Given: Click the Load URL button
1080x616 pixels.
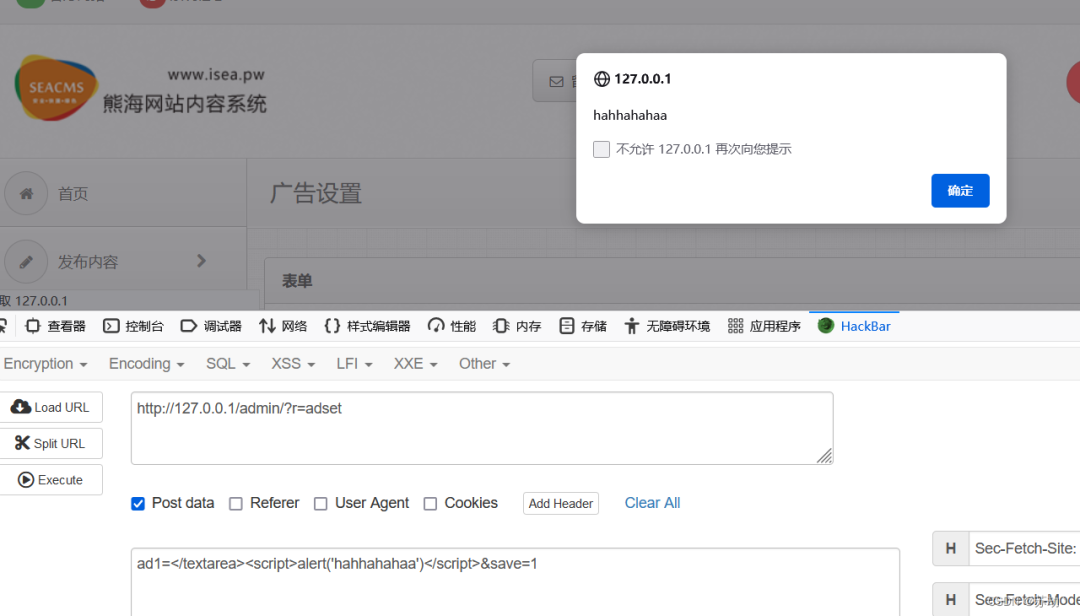Looking at the screenshot, I should 51,407.
